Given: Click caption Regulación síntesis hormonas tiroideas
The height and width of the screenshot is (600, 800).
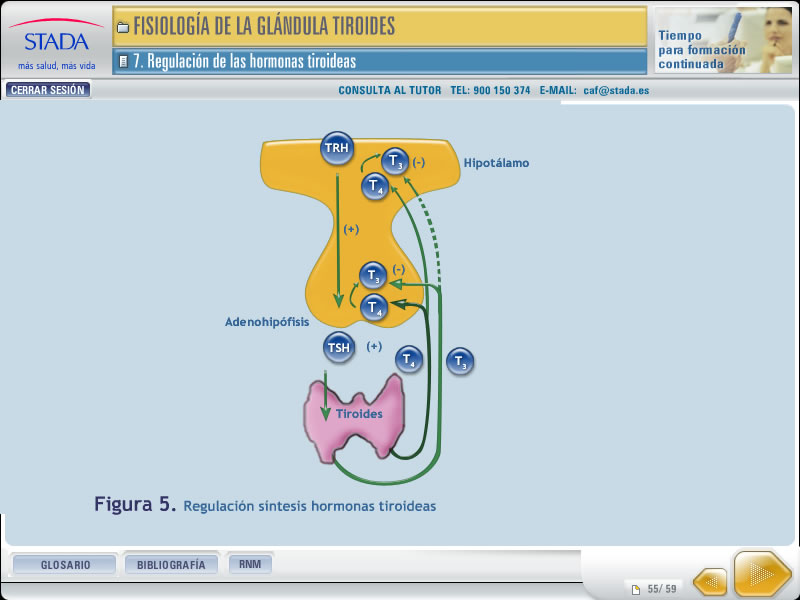Looking at the screenshot, I should [x=310, y=506].
